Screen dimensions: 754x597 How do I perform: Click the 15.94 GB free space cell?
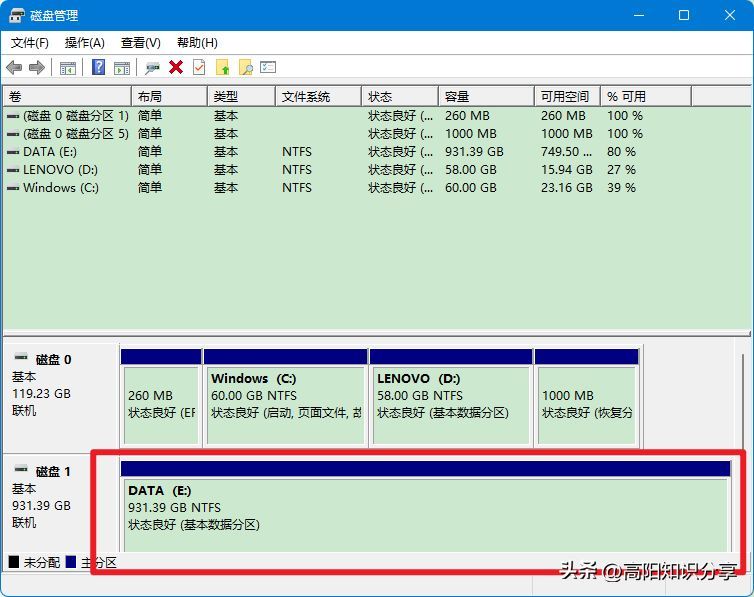(566, 170)
